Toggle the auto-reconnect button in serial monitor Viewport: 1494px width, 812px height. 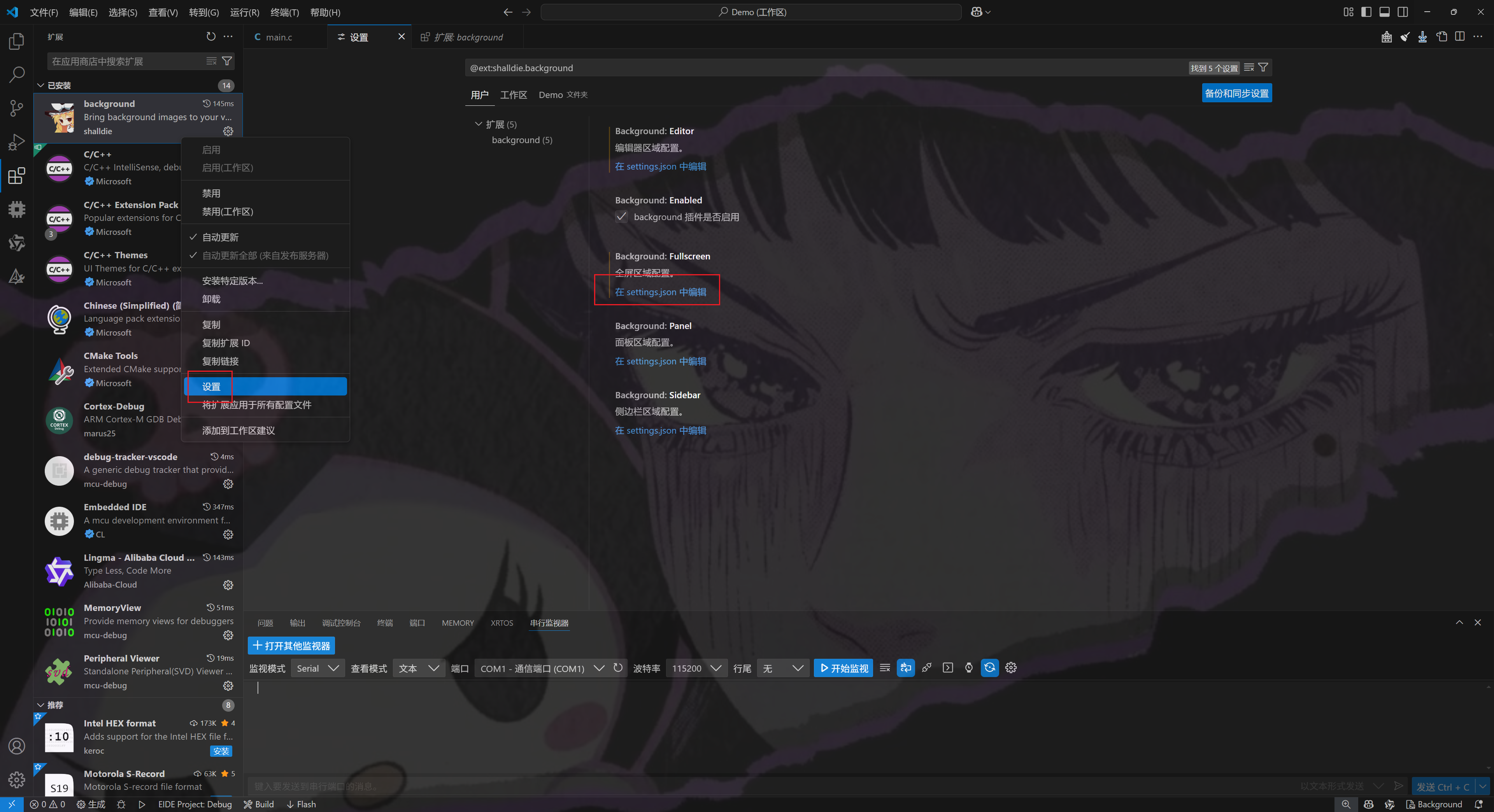989,668
